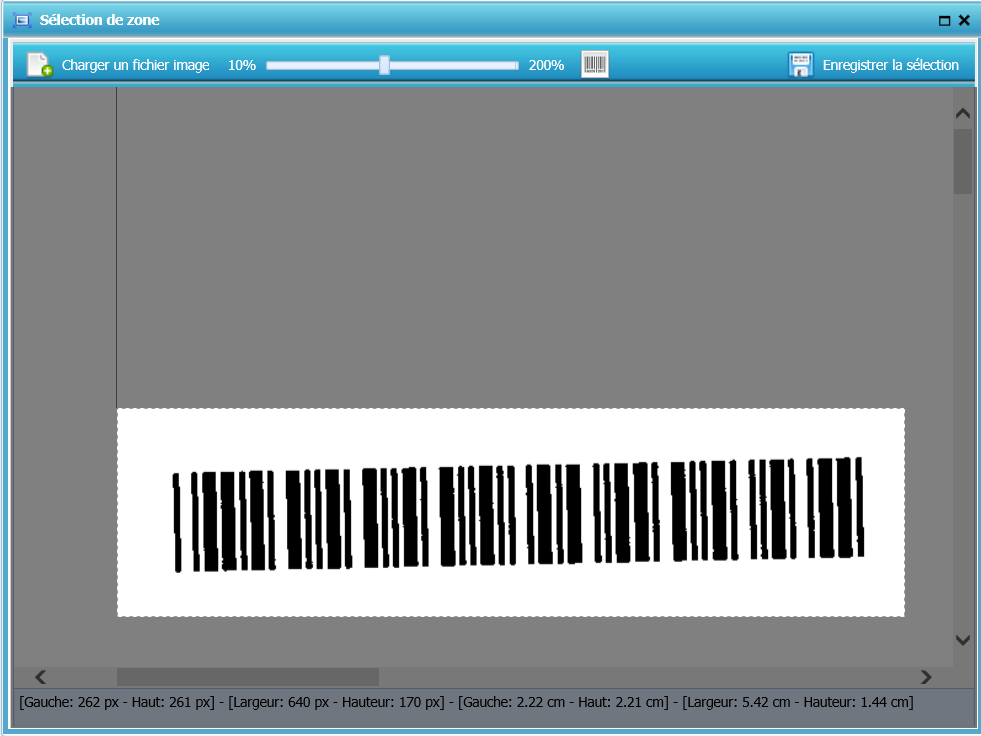
Task: Click the zoom slider handle
Action: (x=384, y=65)
